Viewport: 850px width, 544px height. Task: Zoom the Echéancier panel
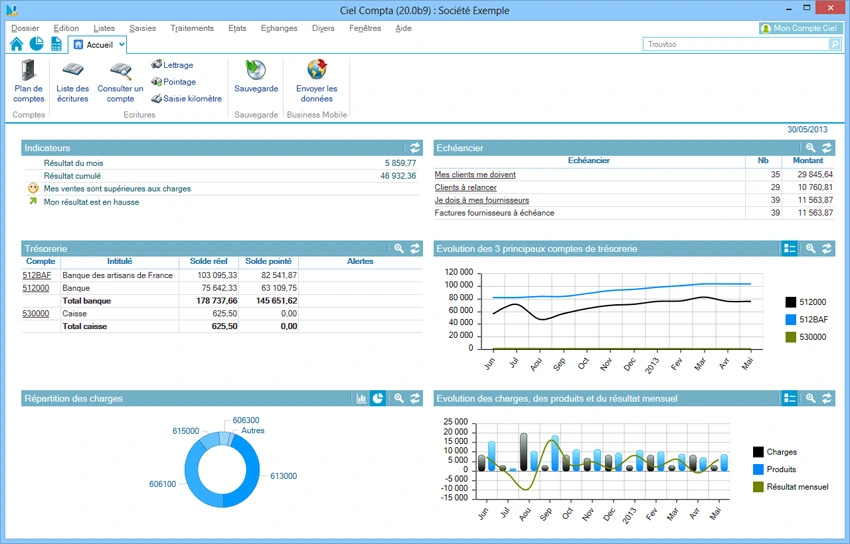[810, 147]
